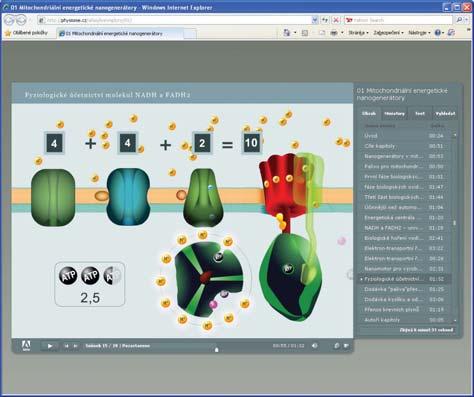
Task: Open the print dropdown arrow
Action: tap(342, 33)
